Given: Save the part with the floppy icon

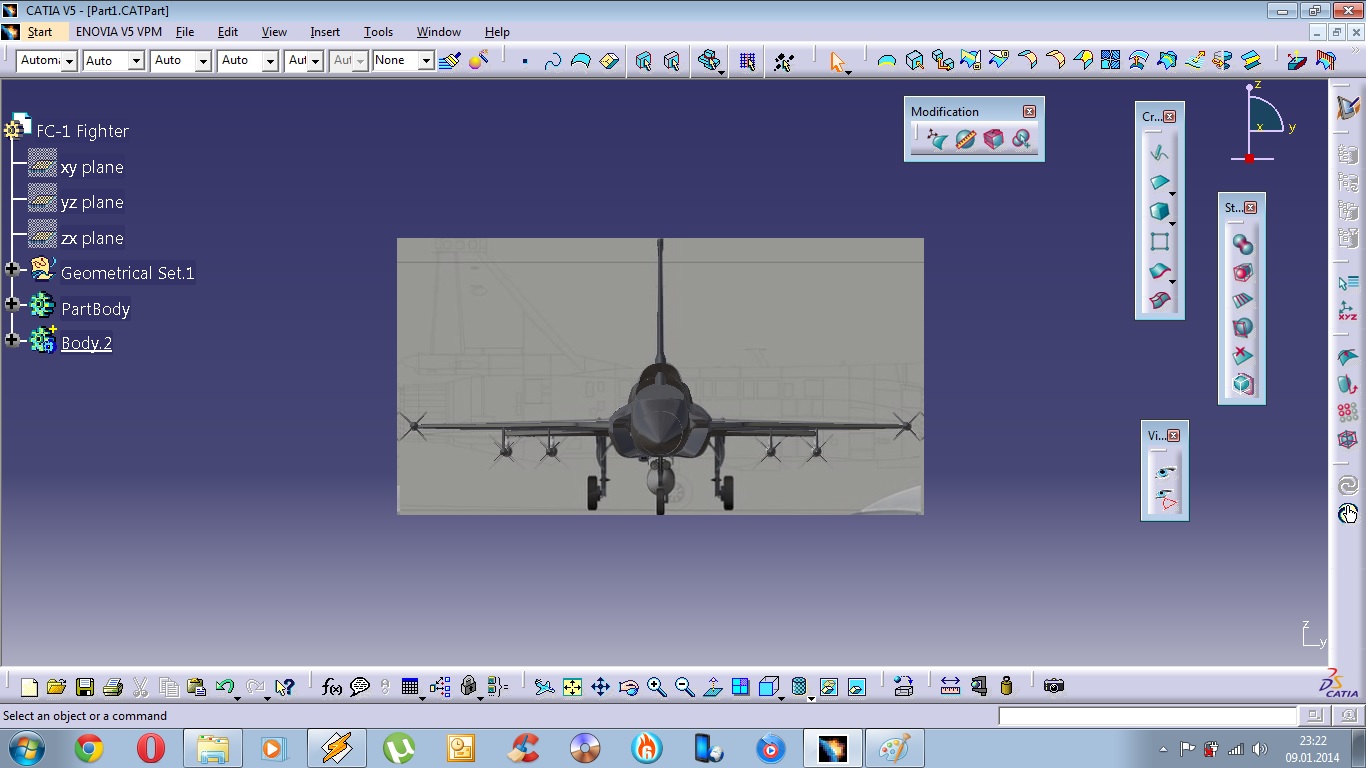Looking at the screenshot, I should tap(84, 687).
